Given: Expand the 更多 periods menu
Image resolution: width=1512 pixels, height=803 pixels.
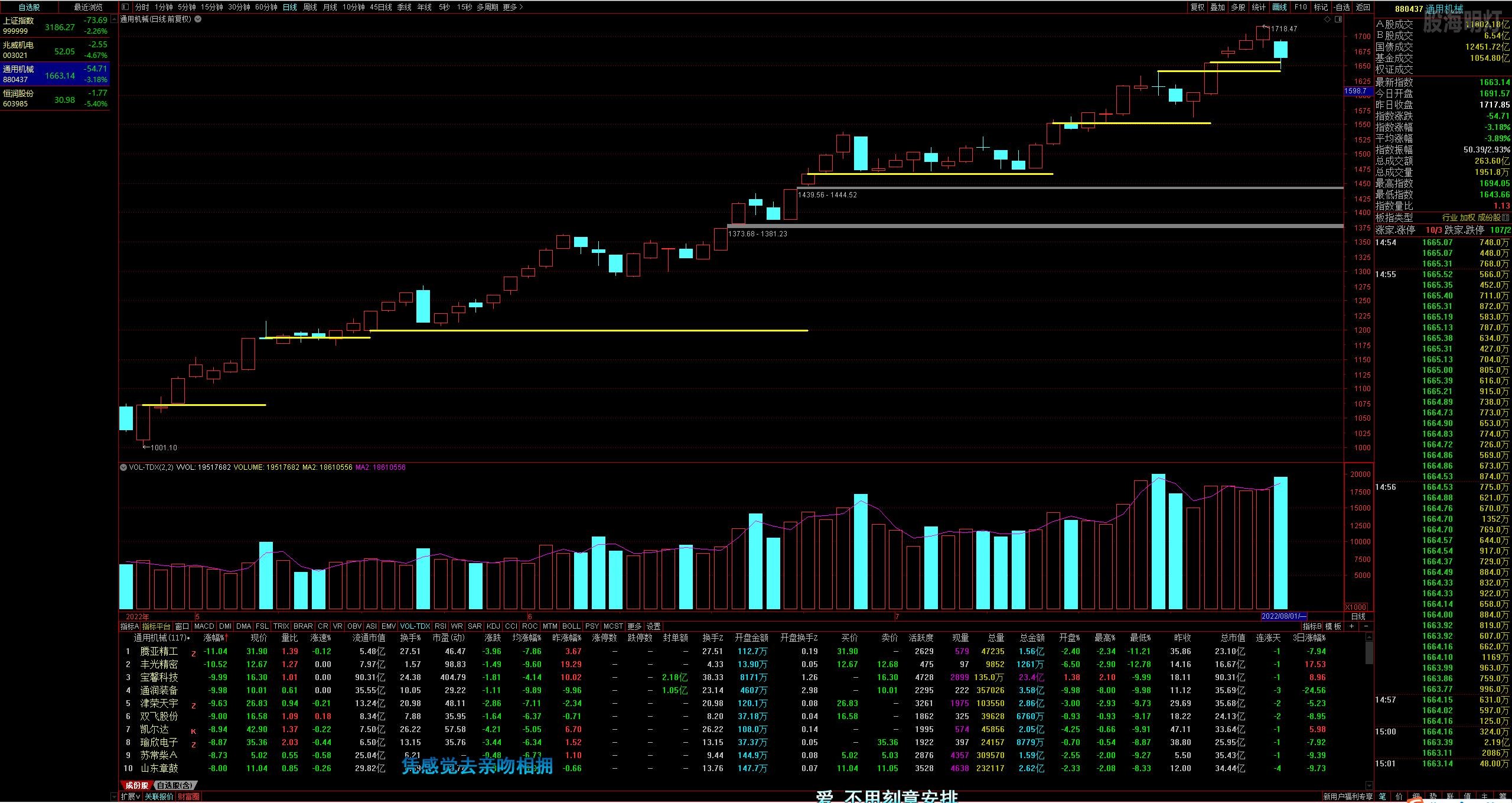Looking at the screenshot, I should (x=512, y=7).
